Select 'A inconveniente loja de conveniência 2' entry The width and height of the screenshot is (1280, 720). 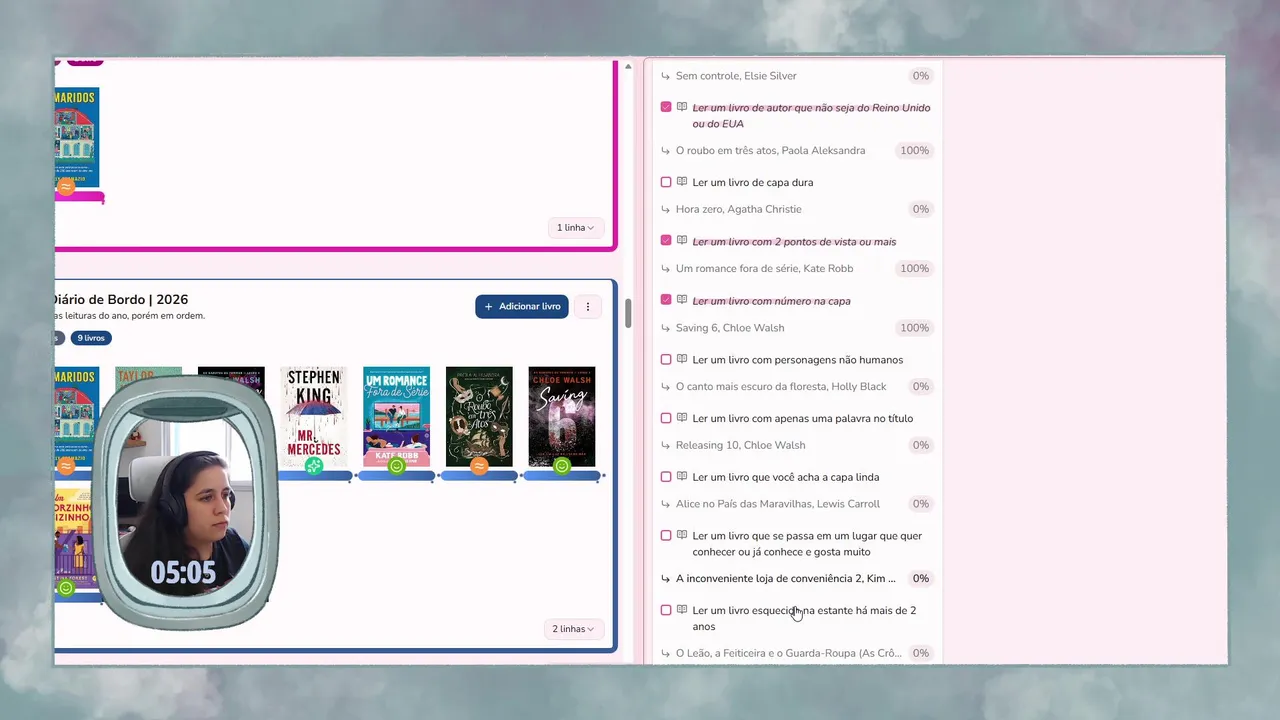(786, 579)
